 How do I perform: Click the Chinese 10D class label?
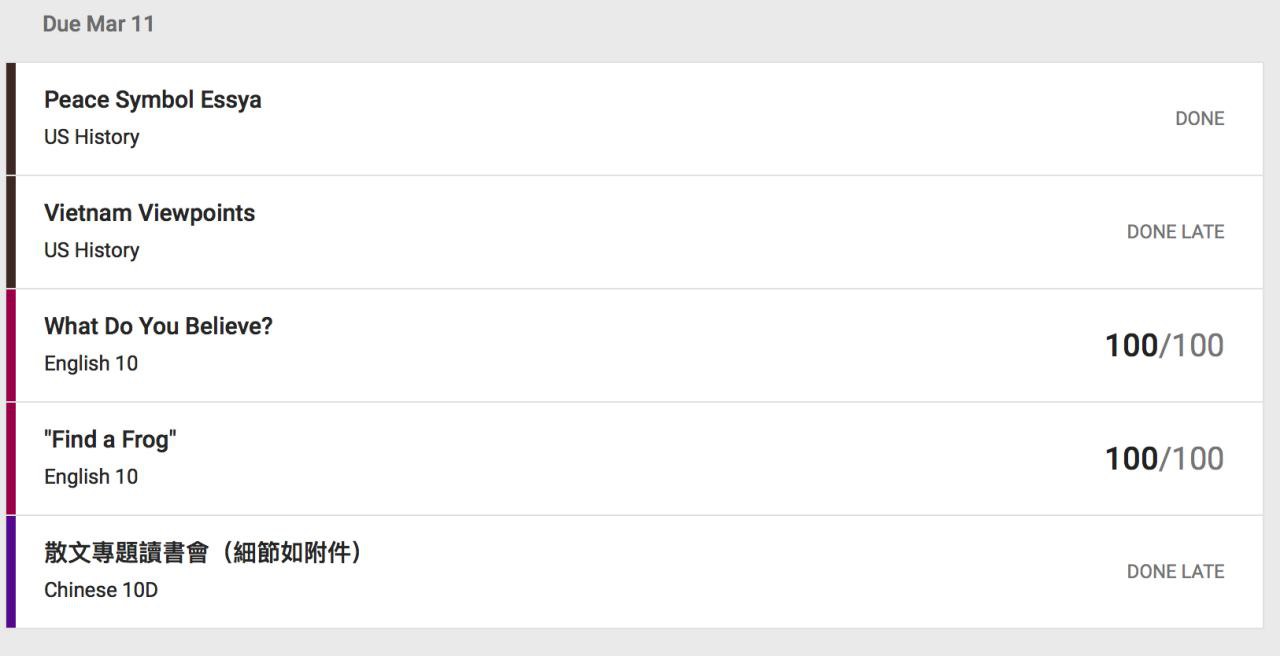pyautogui.click(x=101, y=590)
